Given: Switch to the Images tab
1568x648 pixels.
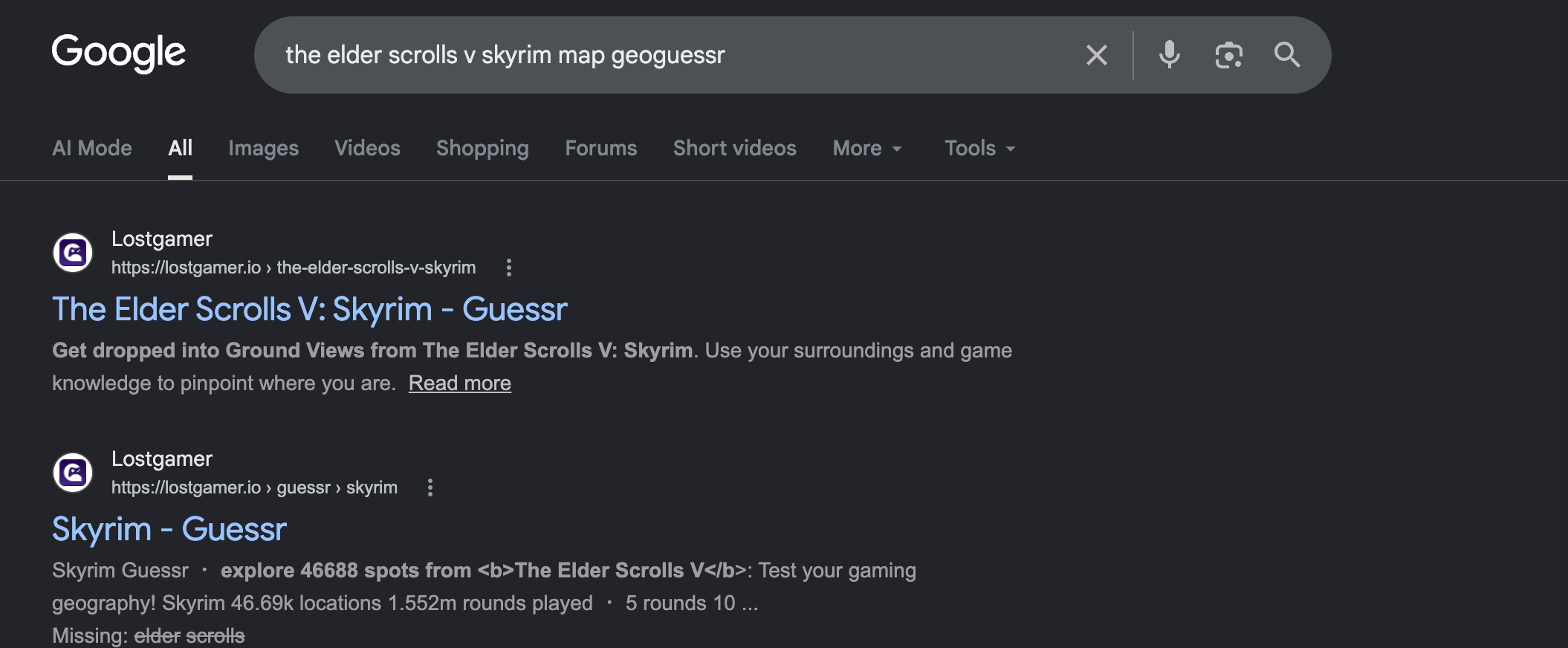Looking at the screenshot, I should 263,148.
